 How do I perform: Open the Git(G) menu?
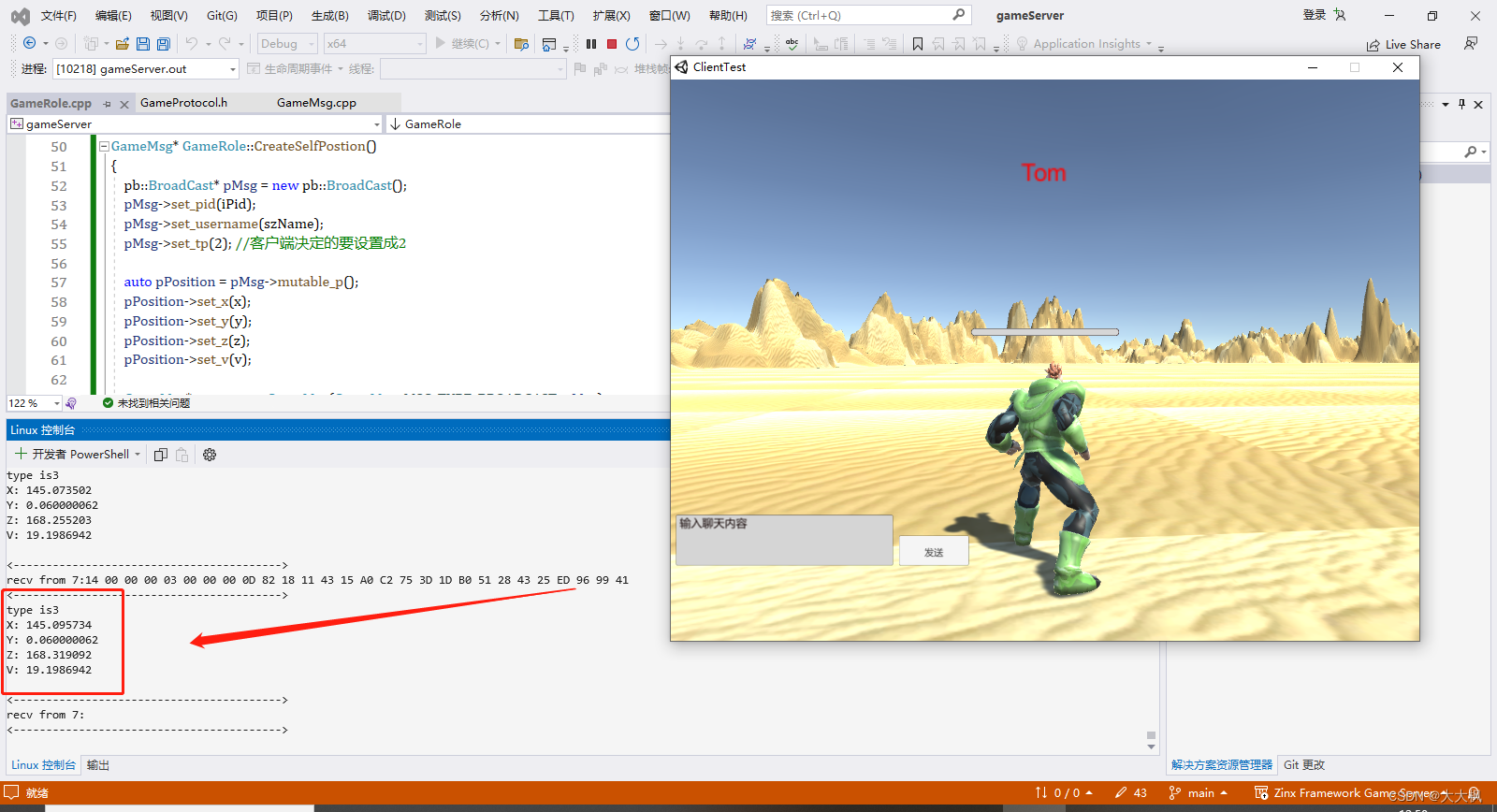(222, 16)
